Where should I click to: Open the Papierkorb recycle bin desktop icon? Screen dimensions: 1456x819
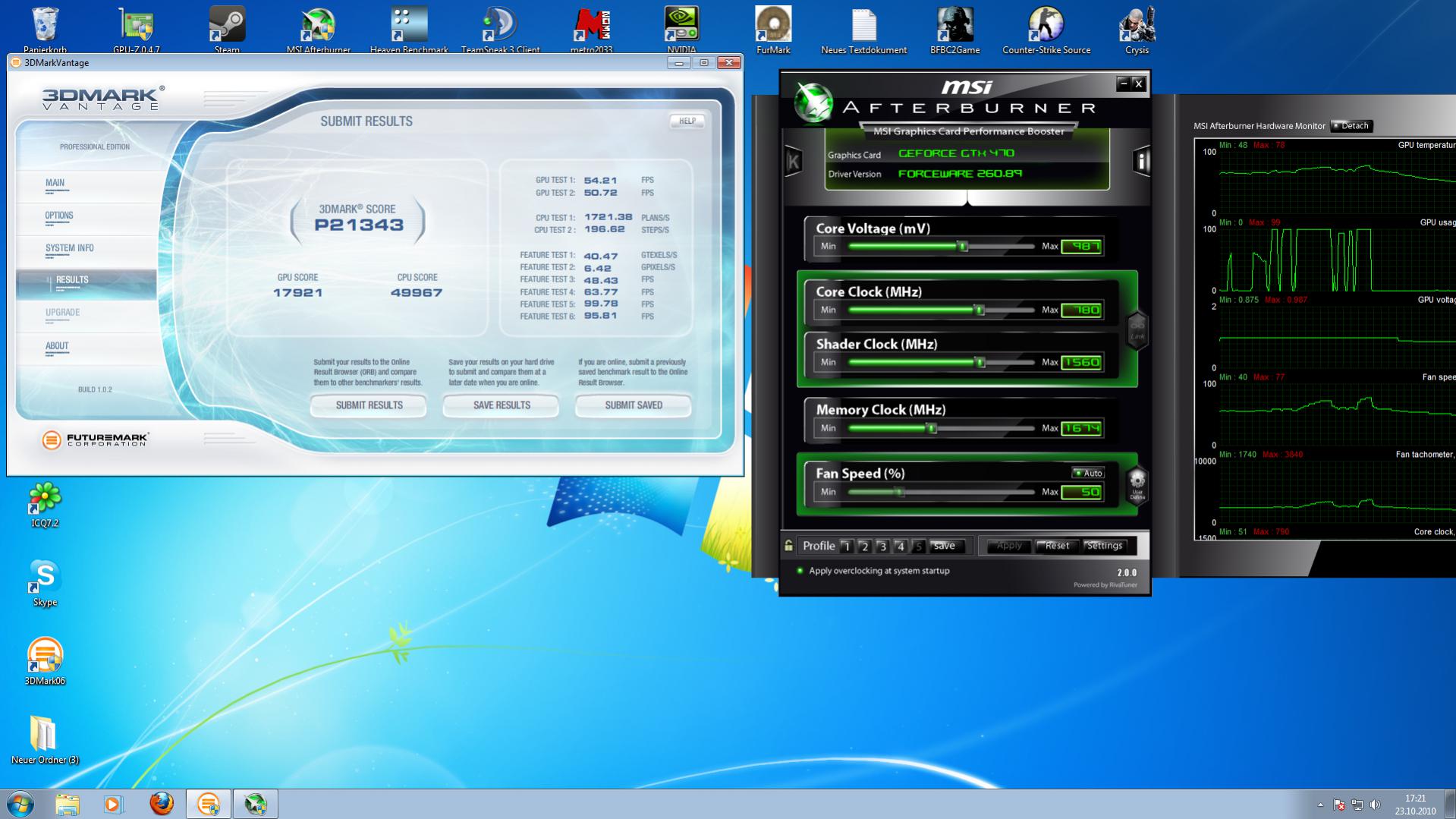point(45,29)
